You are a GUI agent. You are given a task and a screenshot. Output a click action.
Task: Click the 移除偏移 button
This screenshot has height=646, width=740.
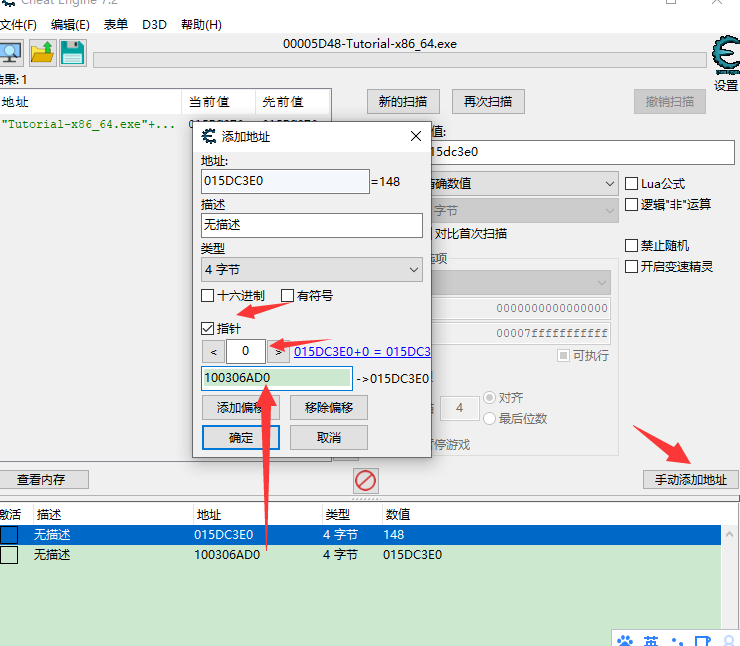click(328, 407)
